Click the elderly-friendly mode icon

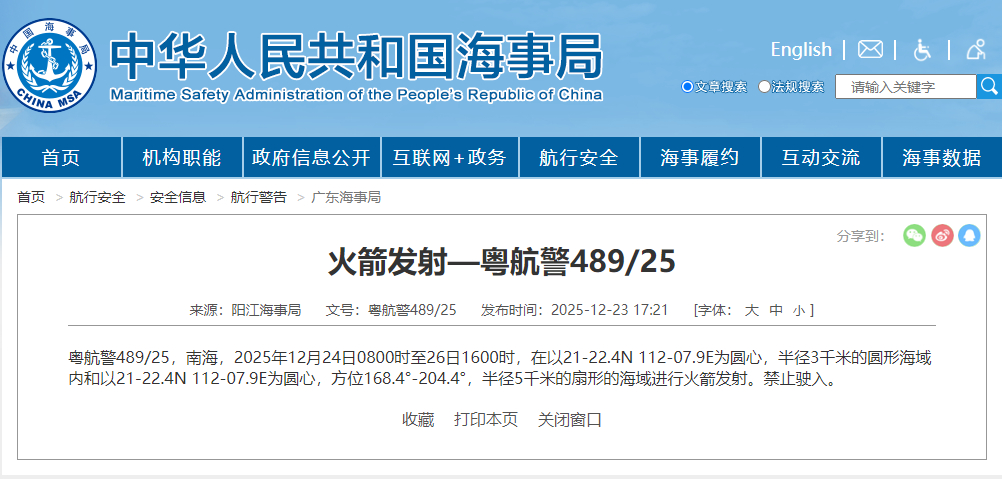(976, 49)
